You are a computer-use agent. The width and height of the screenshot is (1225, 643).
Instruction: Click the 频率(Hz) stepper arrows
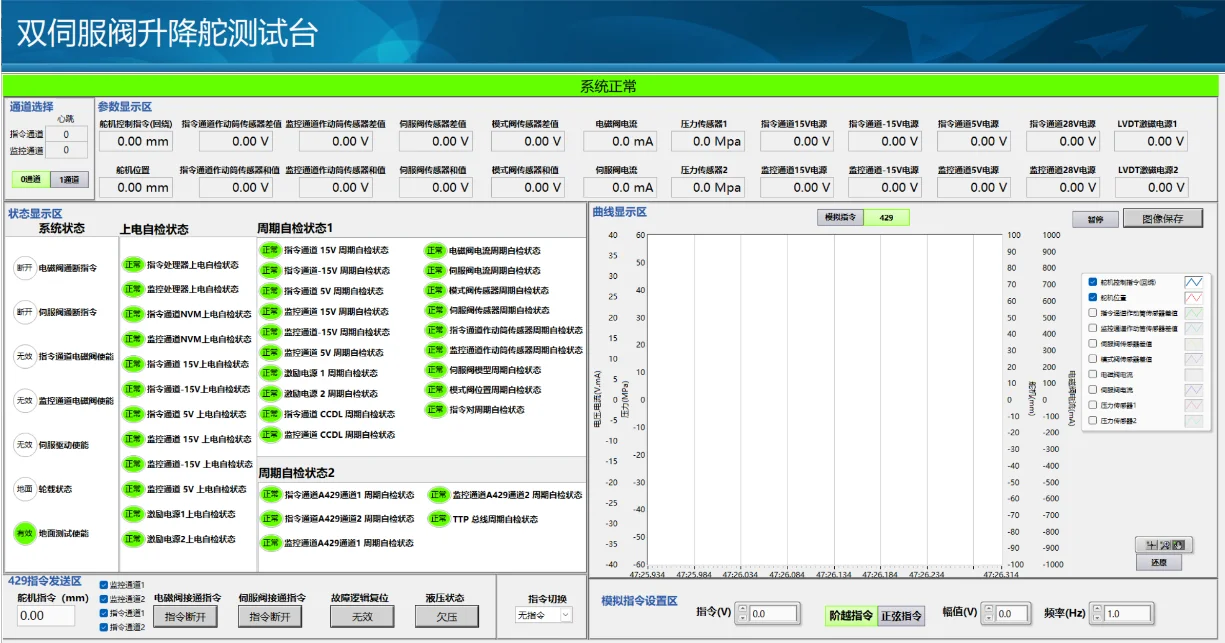click(1097, 614)
